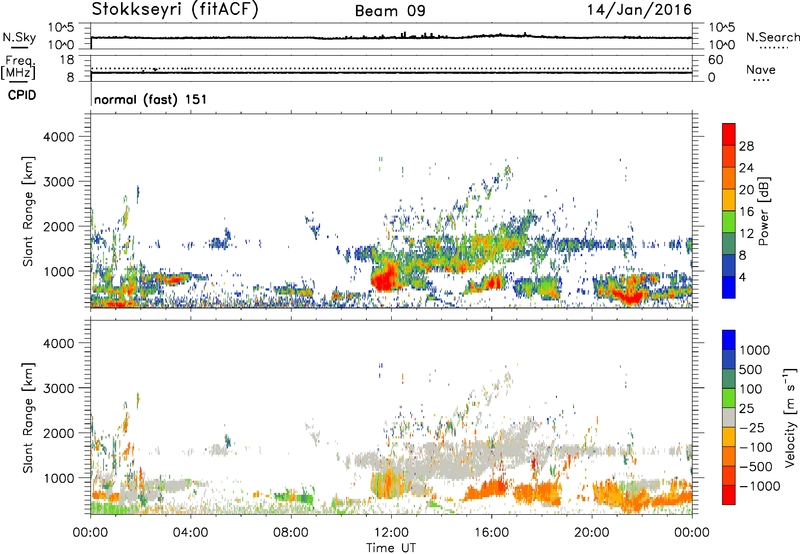The image size is (800, 554).
Task: Click the blue bottom of Power colorbar
Action: coord(729,287)
